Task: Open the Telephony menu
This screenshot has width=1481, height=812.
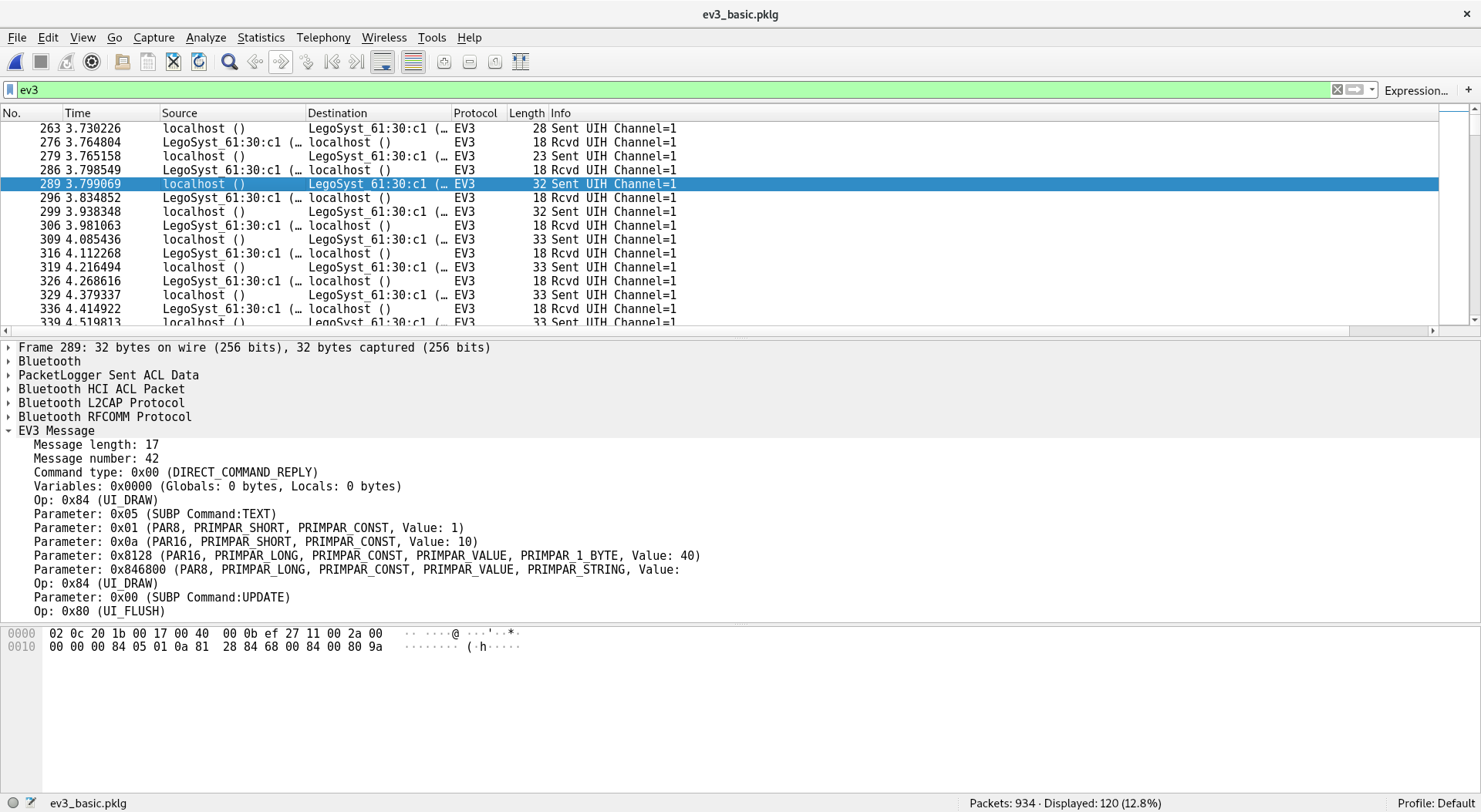Action: (323, 38)
